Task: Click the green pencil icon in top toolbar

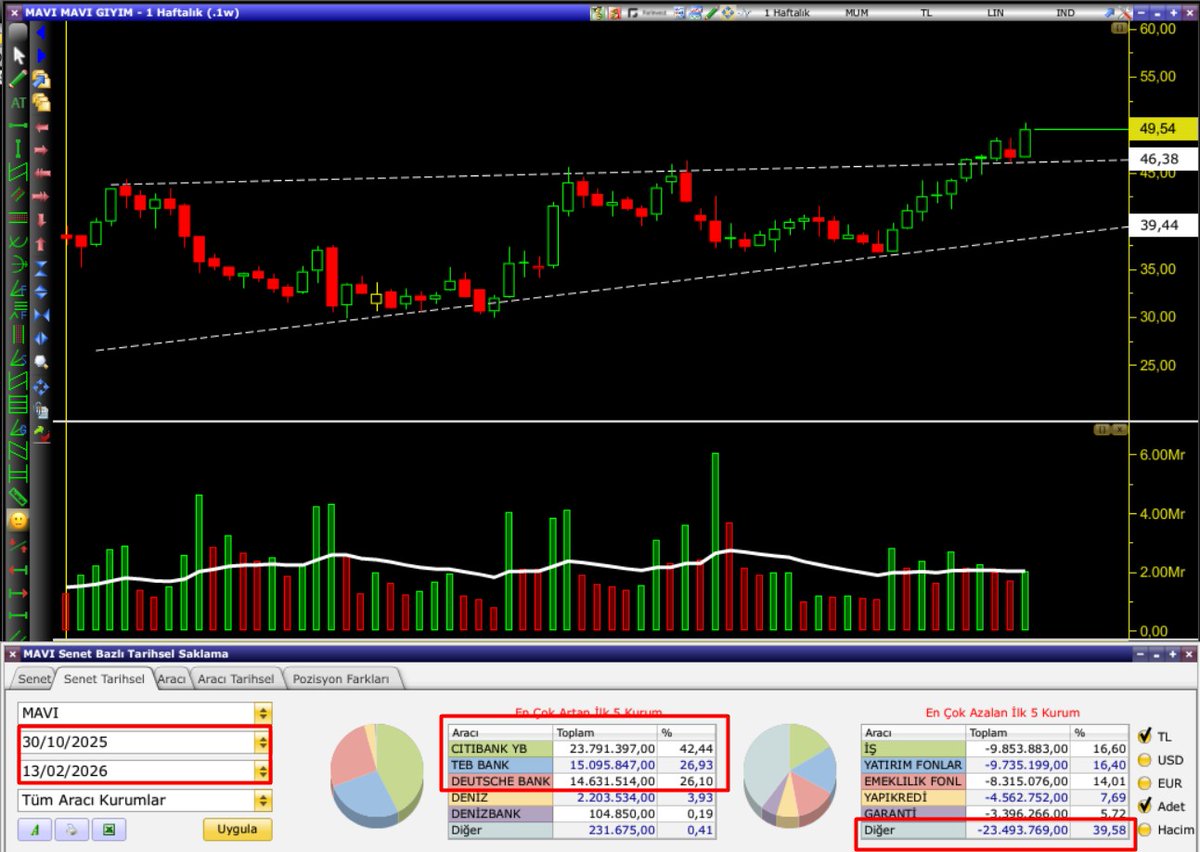Action: click(713, 13)
